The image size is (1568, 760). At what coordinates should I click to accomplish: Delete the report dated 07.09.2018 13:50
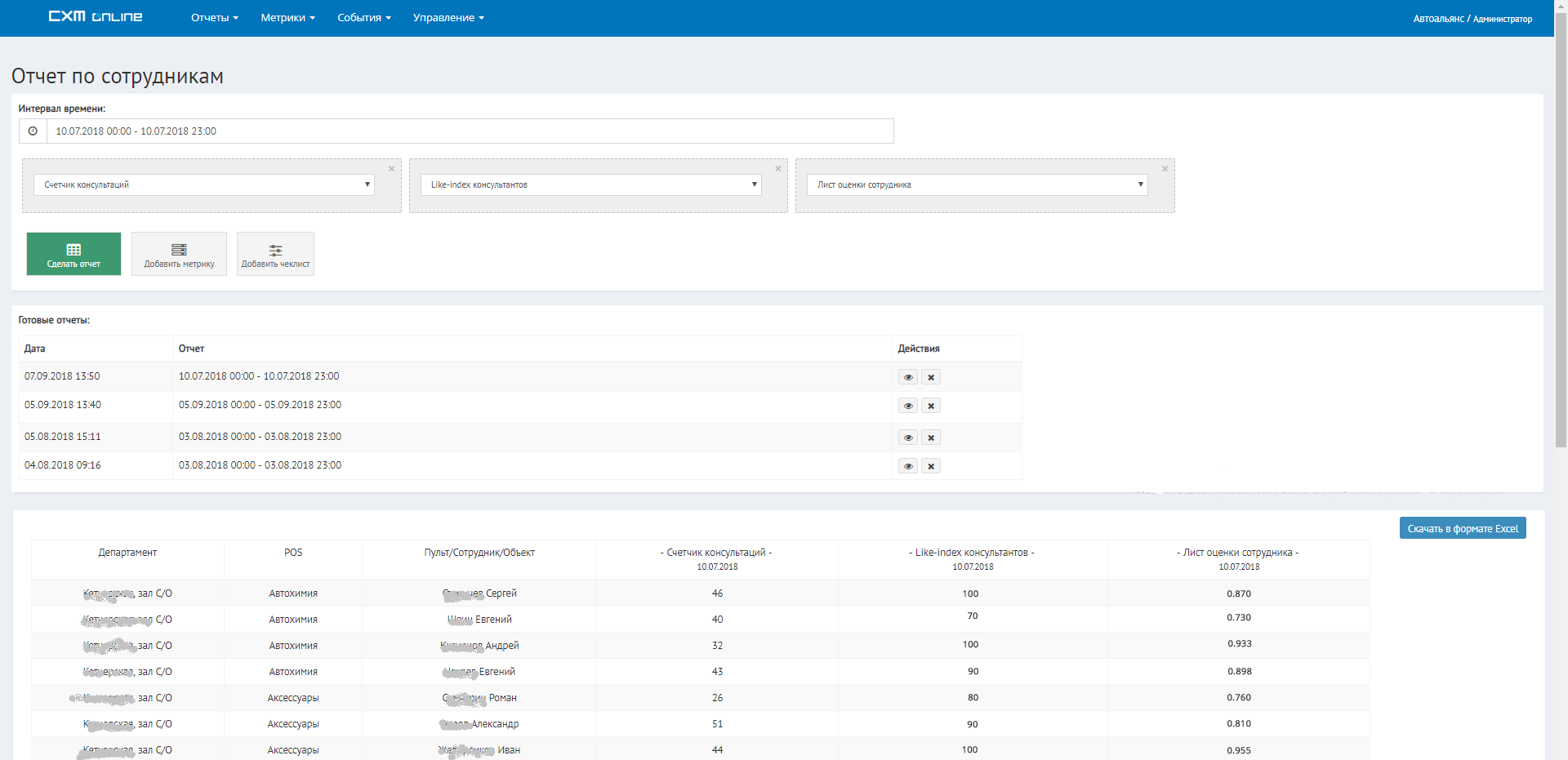[931, 377]
